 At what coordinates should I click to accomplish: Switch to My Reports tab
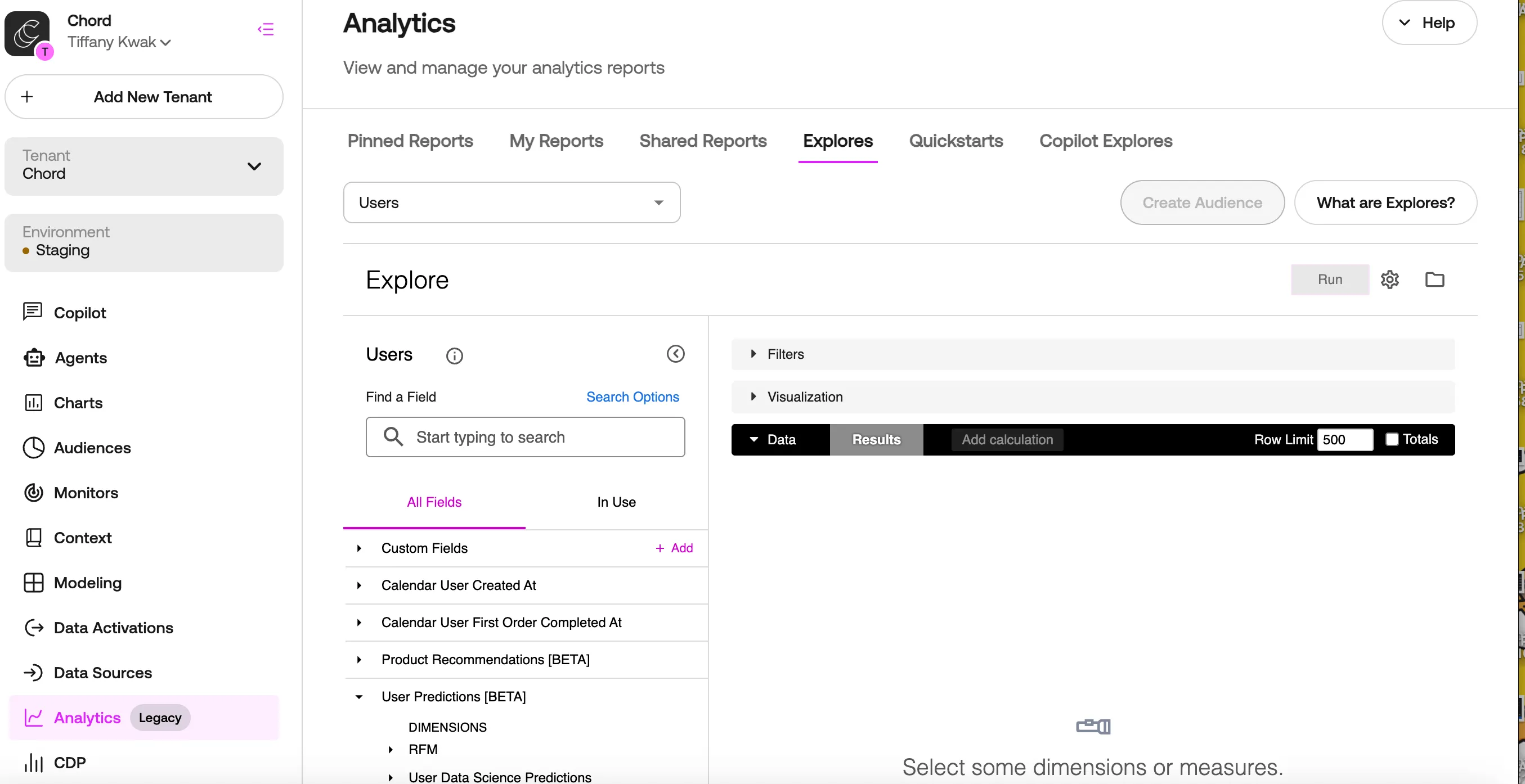click(x=556, y=141)
